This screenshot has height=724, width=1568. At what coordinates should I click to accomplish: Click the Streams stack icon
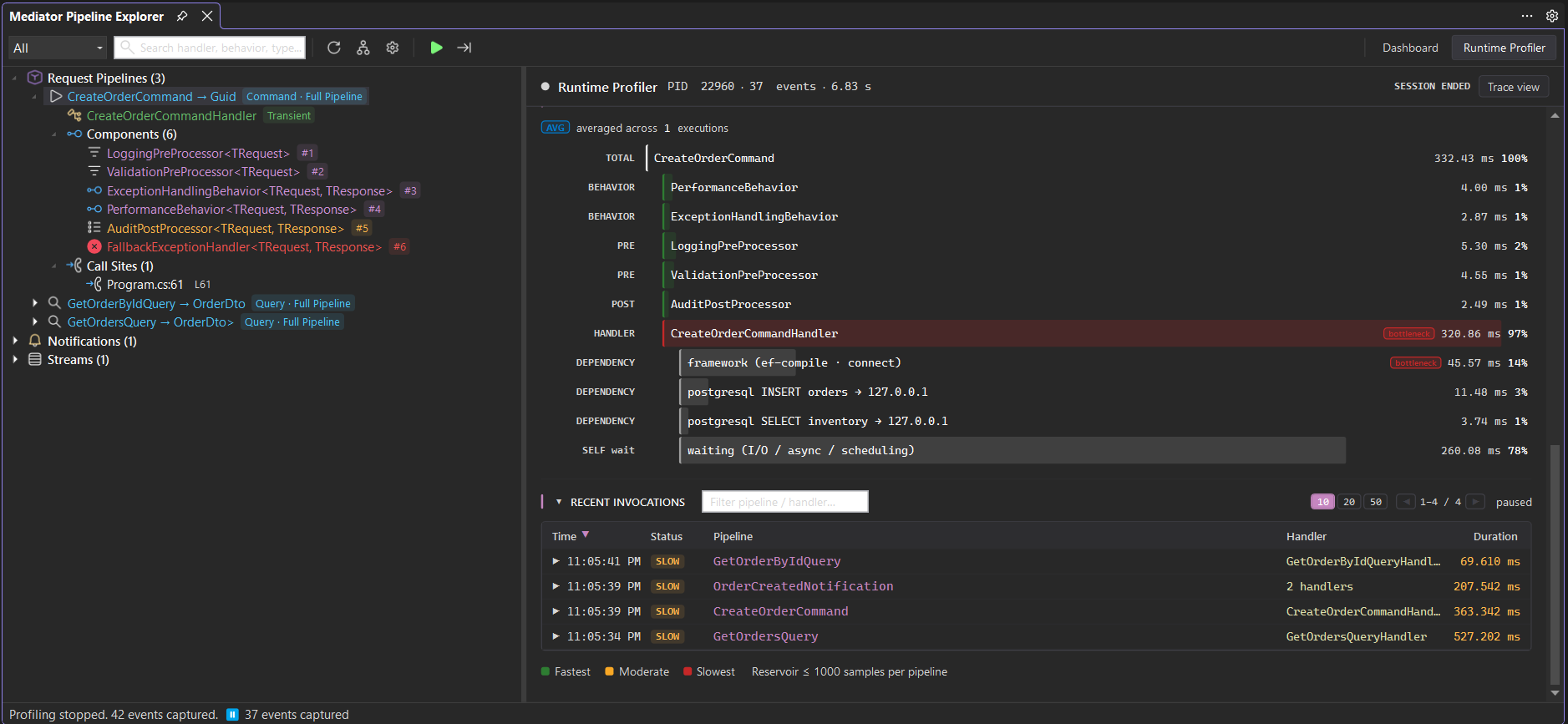(35, 359)
